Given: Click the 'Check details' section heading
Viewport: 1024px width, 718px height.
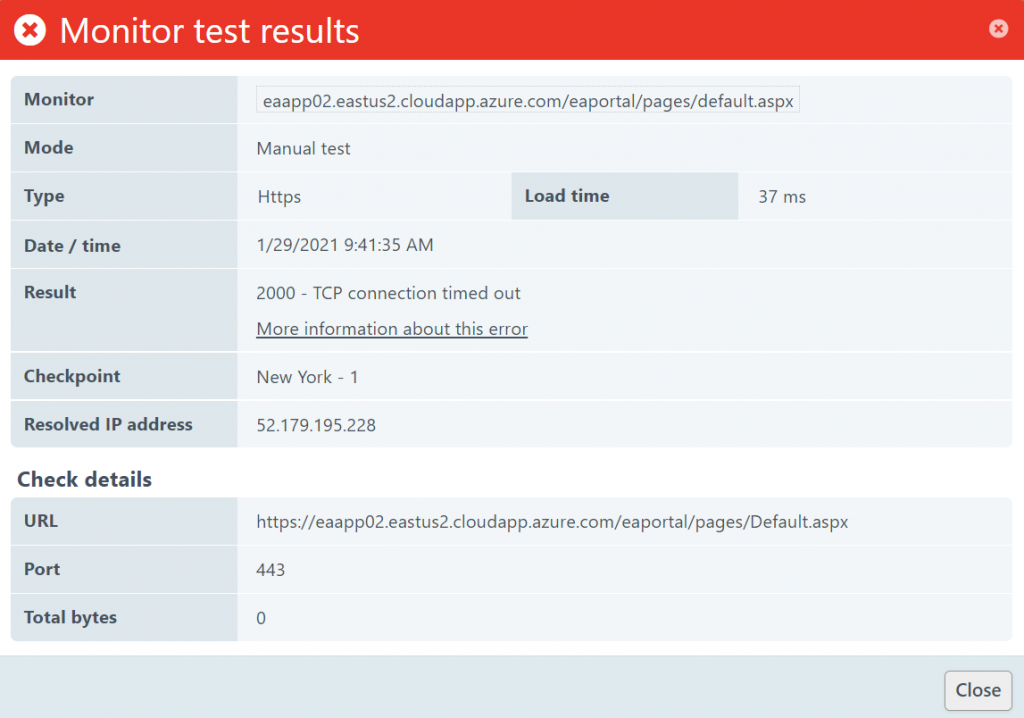Looking at the screenshot, I should click(85, 480).
